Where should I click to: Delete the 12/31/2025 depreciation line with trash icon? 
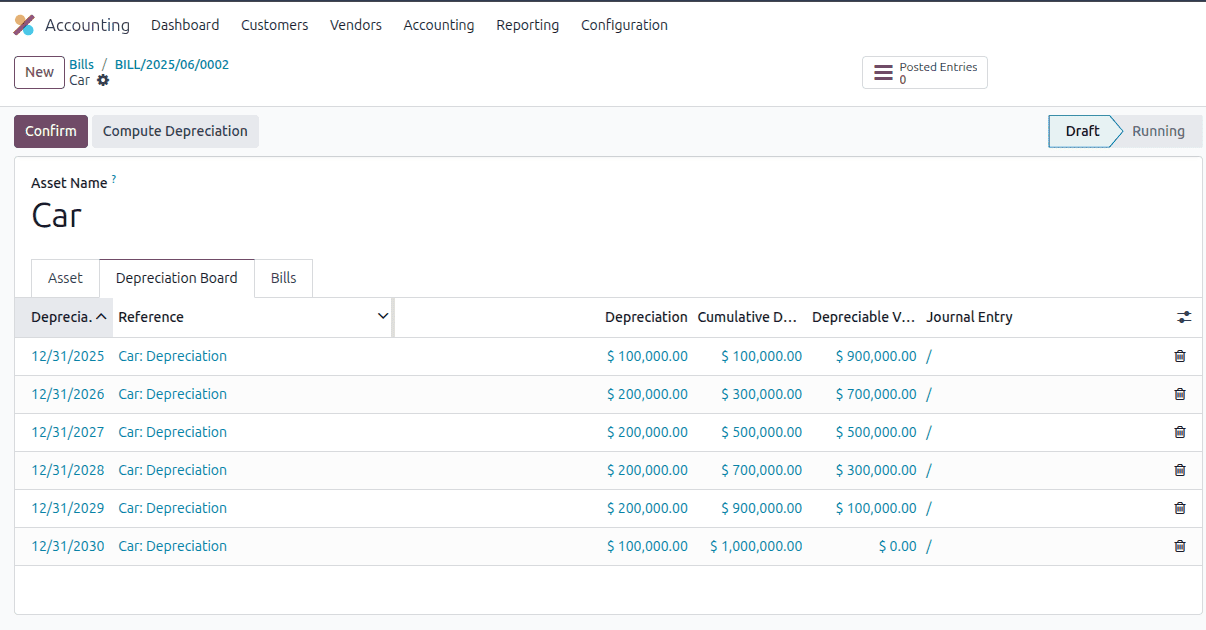(1179, 356)
